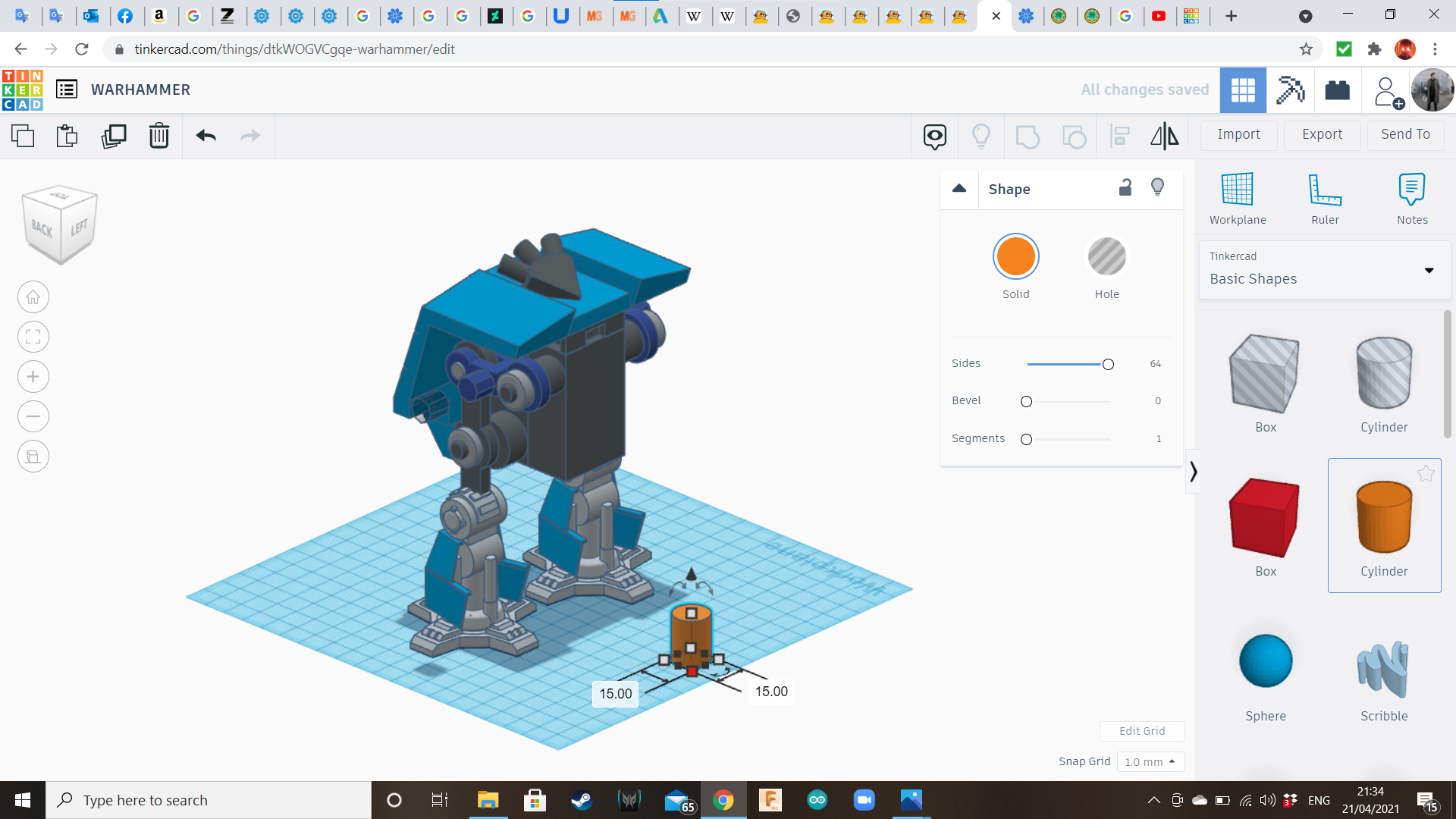
Task: Open the Snap Grid 1.0 mm dropdown
Action: (x=1150, y=761)
